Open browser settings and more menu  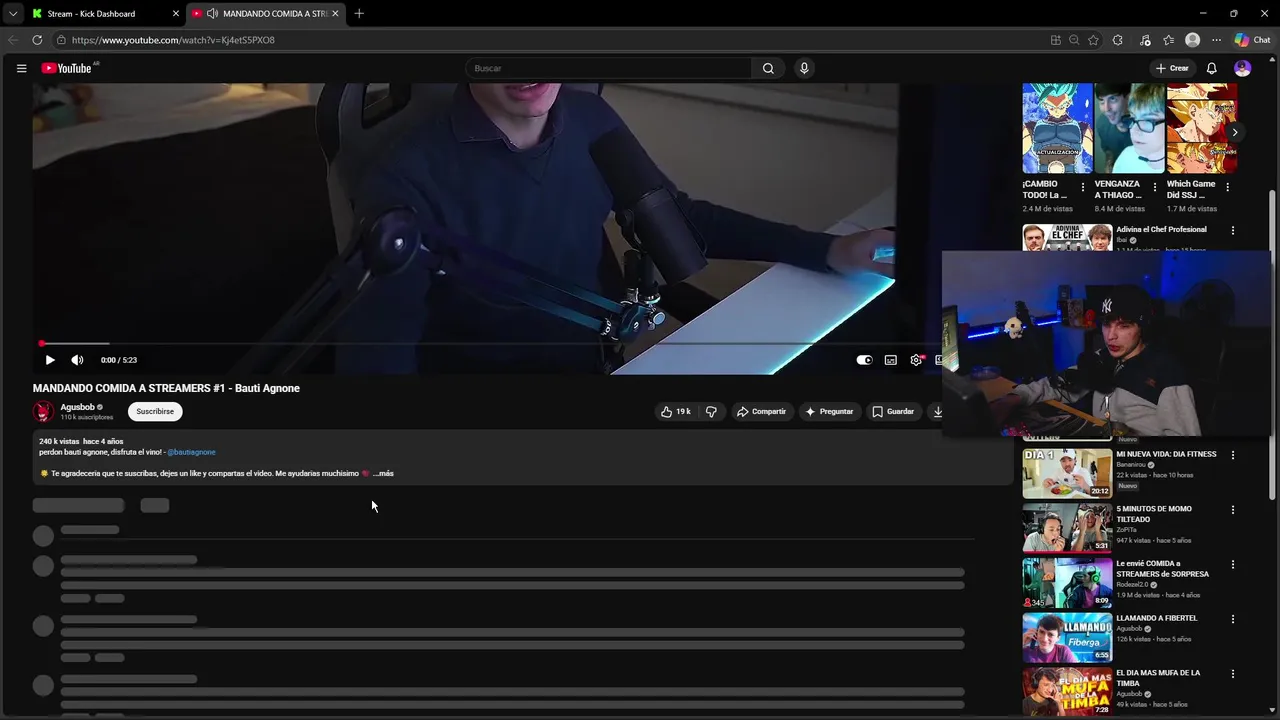(x=1216, y=40)
